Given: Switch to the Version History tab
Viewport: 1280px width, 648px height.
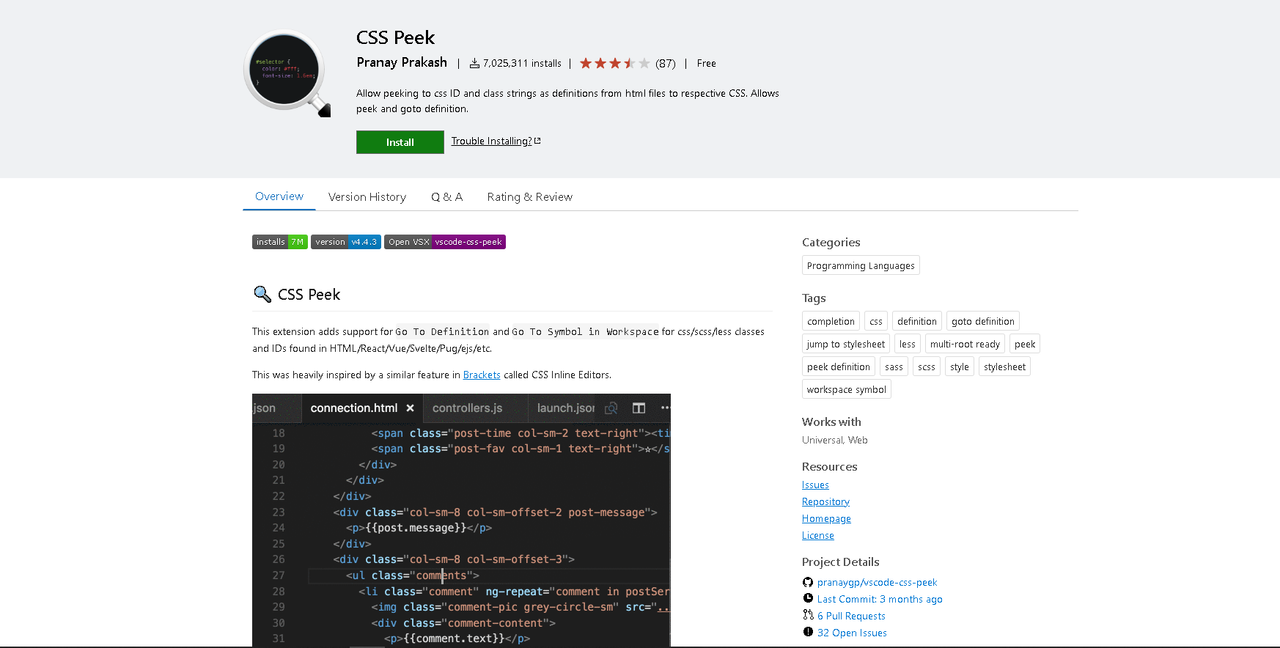Looking at the screenshot, I should pyautogui.click(x=367, y=197).
